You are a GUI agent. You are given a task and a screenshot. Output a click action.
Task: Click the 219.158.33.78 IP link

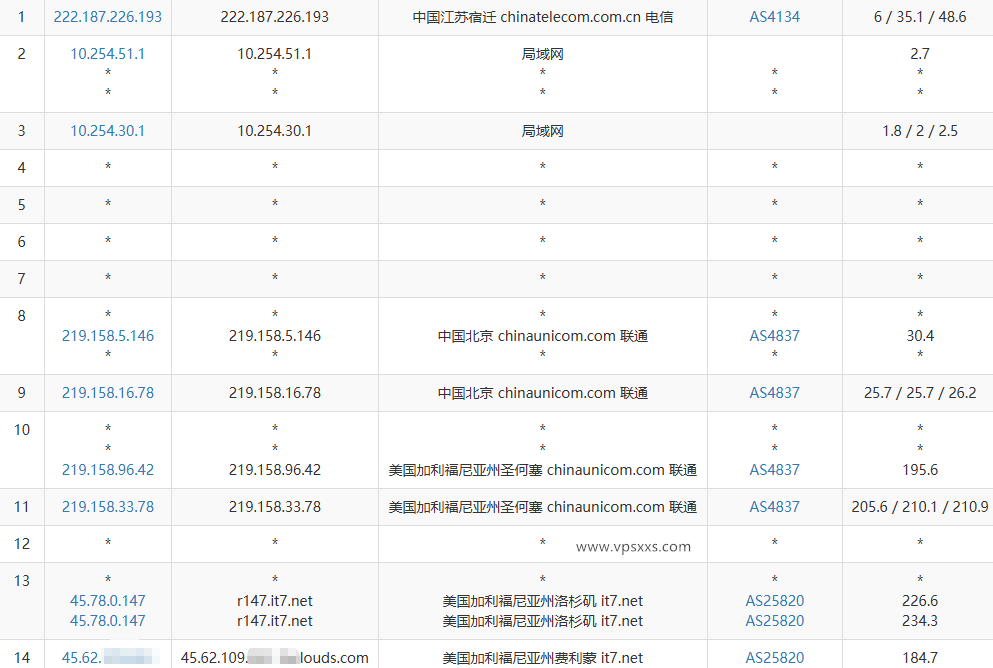[x=108, y=507]
